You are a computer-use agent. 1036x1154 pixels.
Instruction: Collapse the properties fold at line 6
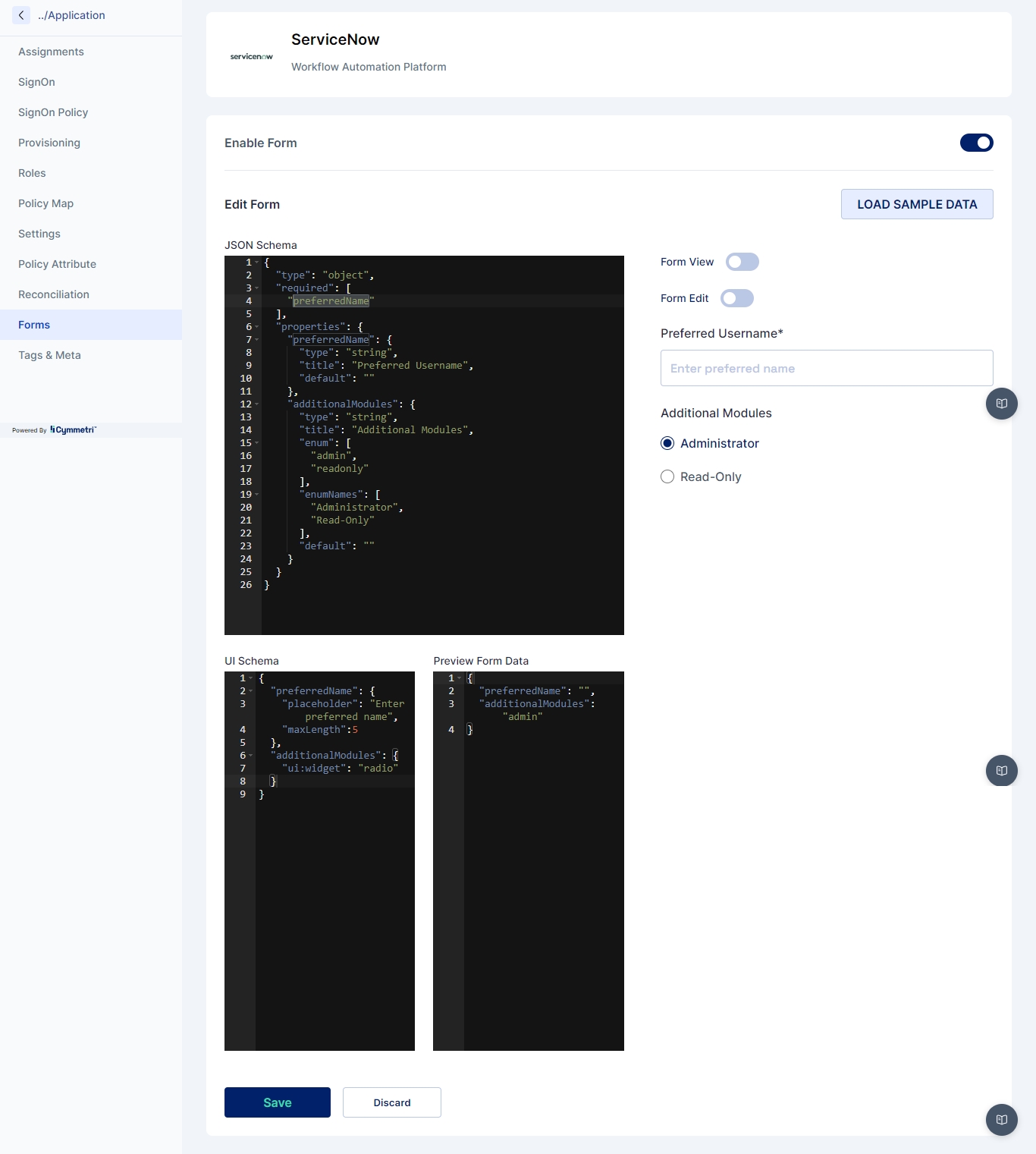click(257, 327)
